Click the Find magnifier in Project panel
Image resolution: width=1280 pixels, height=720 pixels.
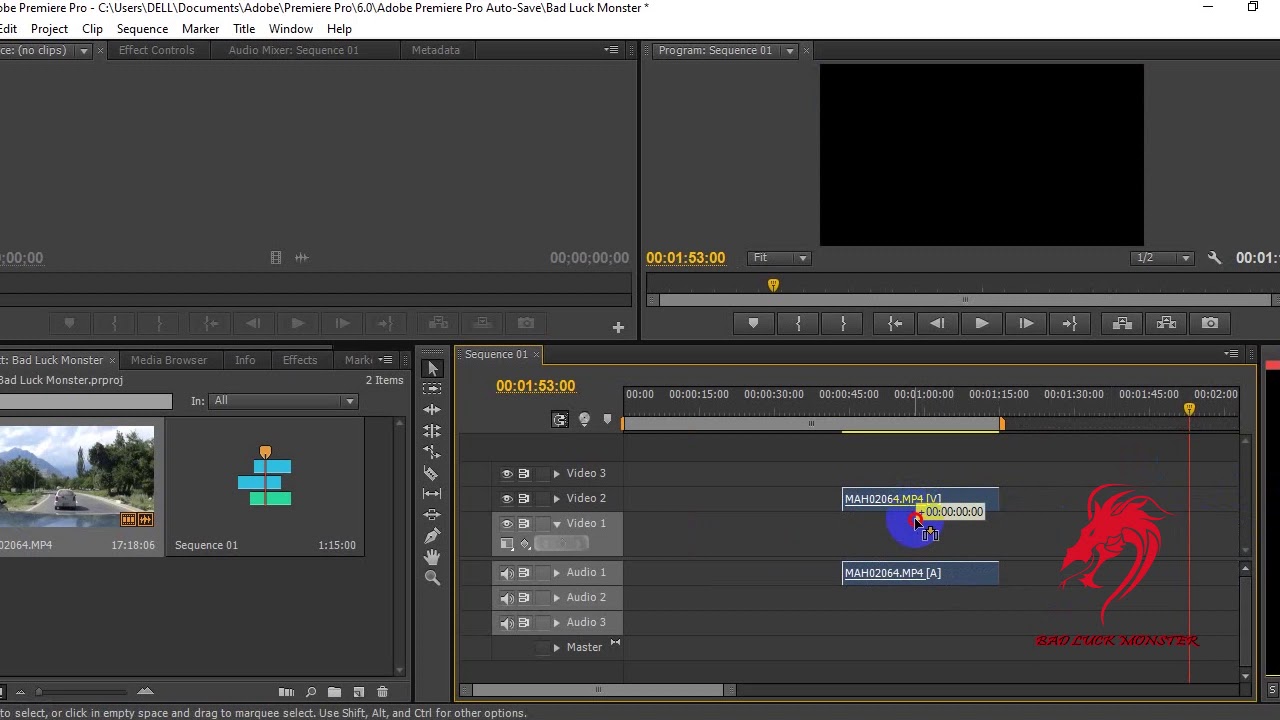(311, 692)
